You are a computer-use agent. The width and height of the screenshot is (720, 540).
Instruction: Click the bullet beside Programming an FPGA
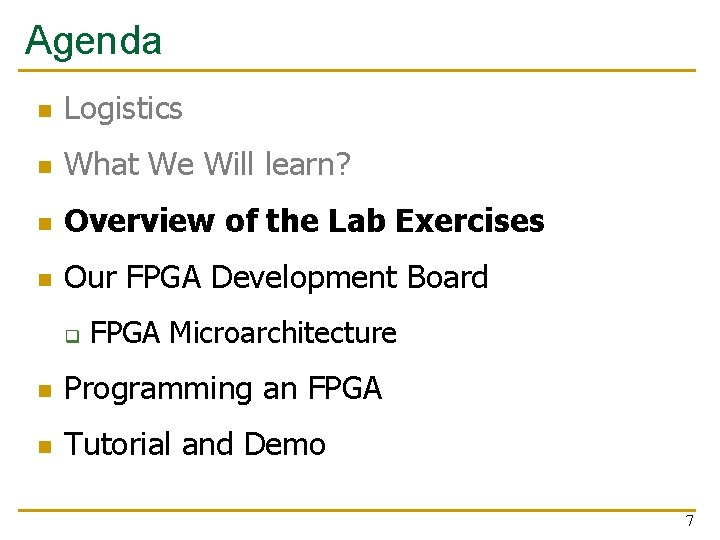tap(42, 390)
